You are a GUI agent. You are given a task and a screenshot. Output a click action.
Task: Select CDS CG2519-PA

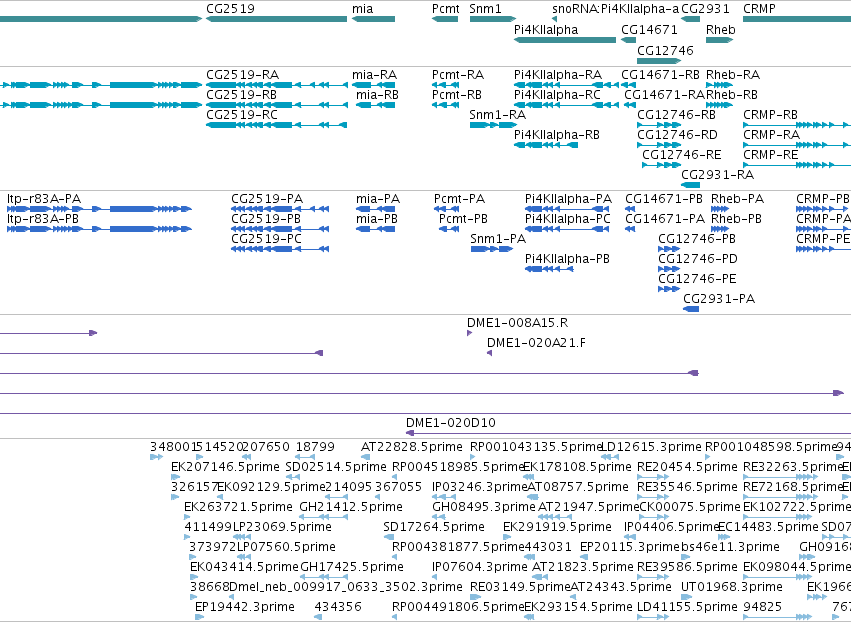[x=280, y=209]
